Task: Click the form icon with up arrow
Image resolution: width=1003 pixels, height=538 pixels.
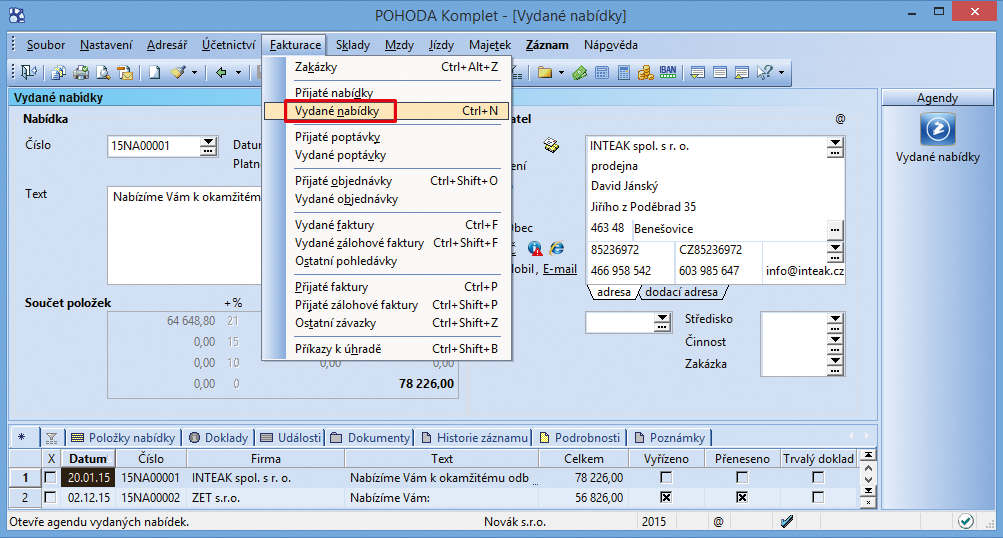Action: pos(741,73)
